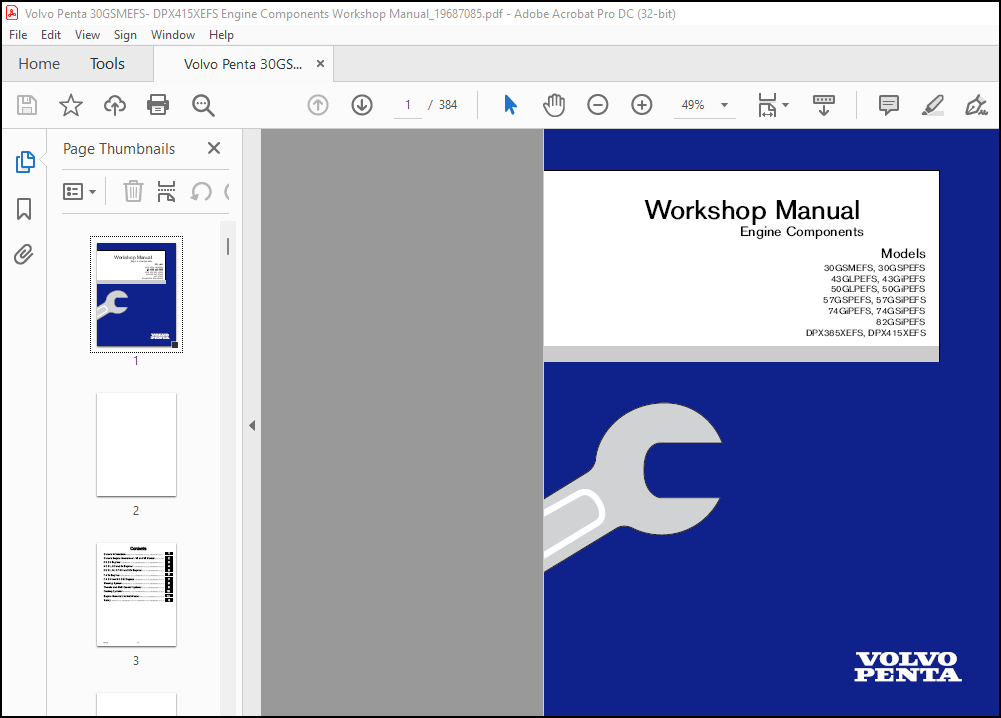The width and height of the screenshot is (1001, 718).
Task: Open the 49% zoom level dropdown
Action: pos(725,105)
